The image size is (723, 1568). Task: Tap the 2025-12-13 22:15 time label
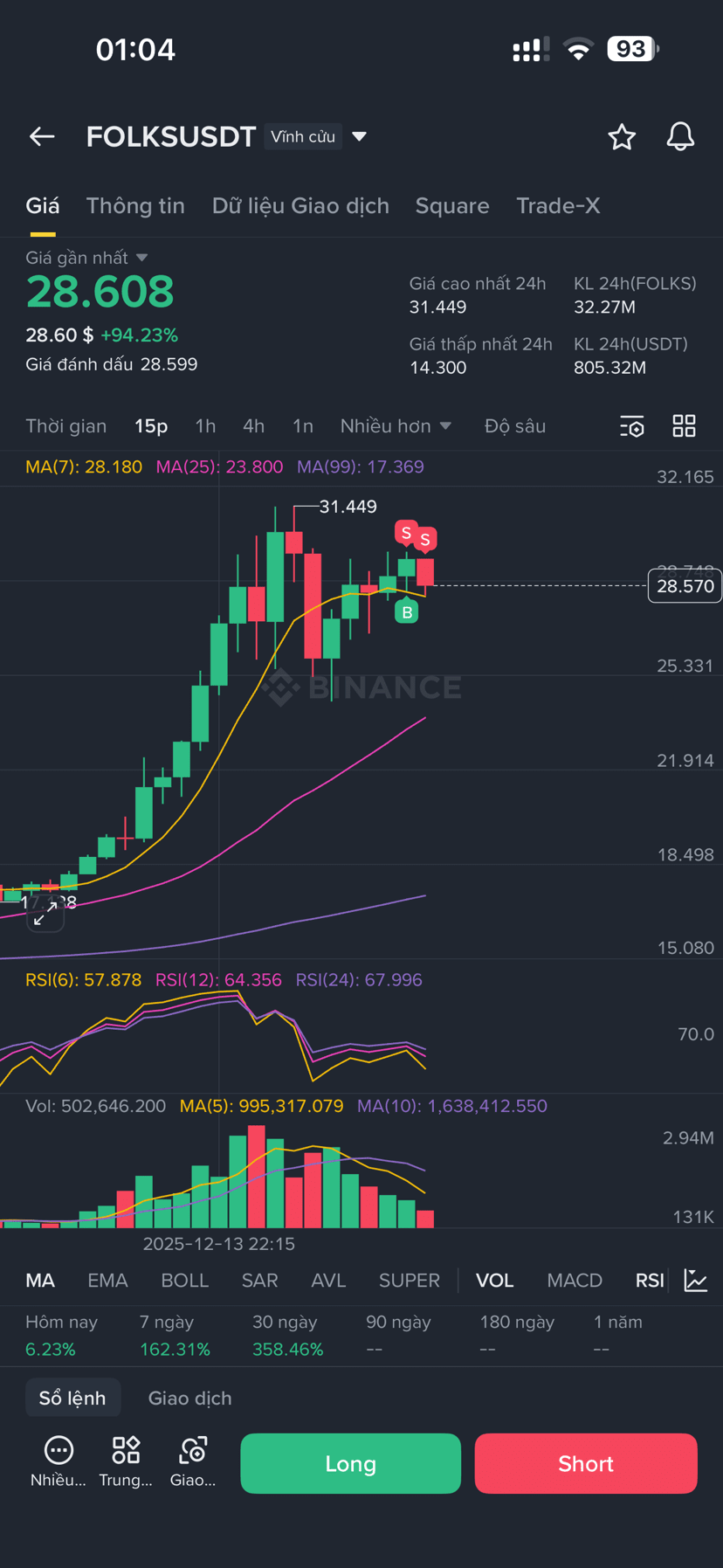(218, 1243)
